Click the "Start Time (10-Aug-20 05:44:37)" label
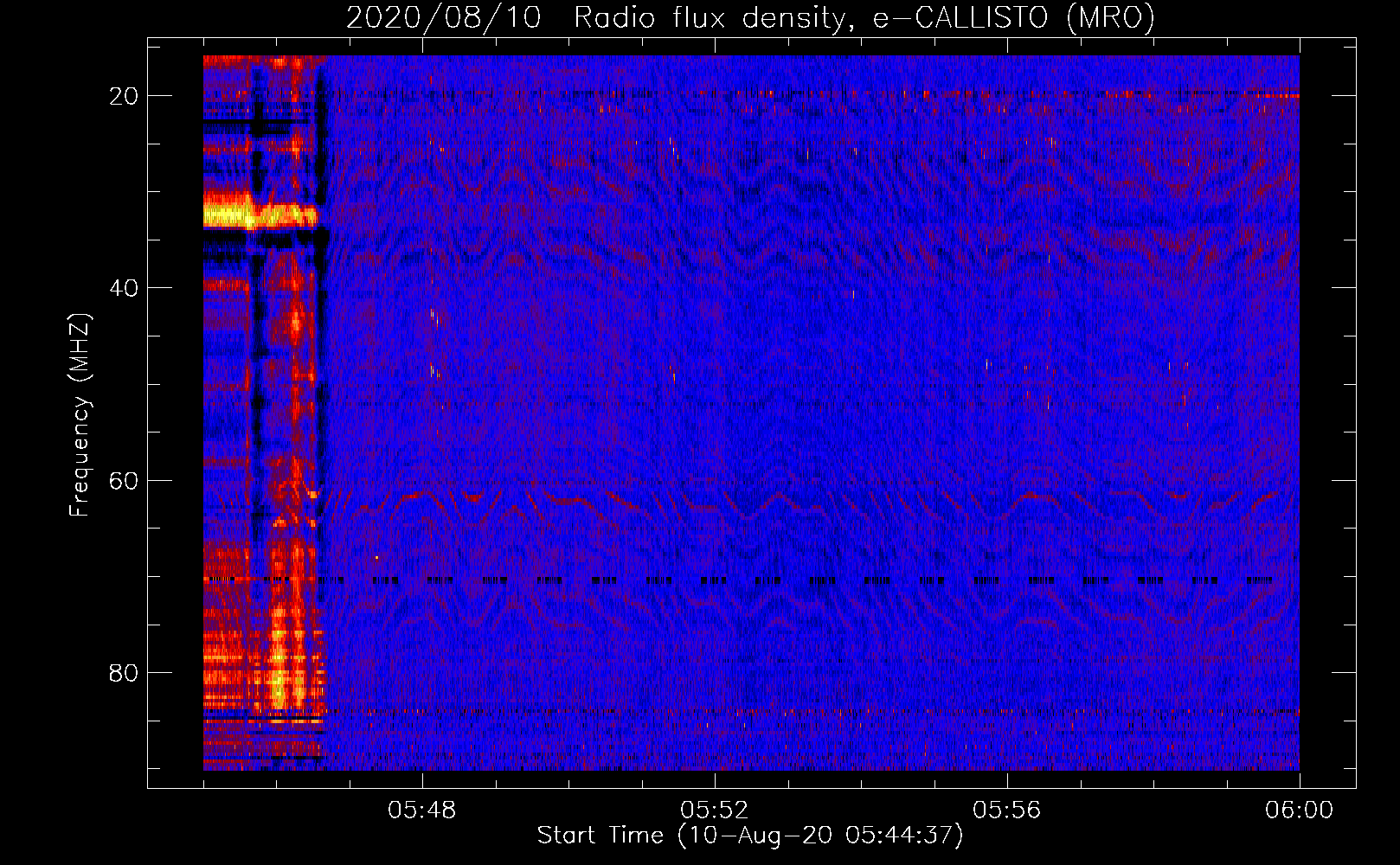The image size is (1400, 865). 750,836
